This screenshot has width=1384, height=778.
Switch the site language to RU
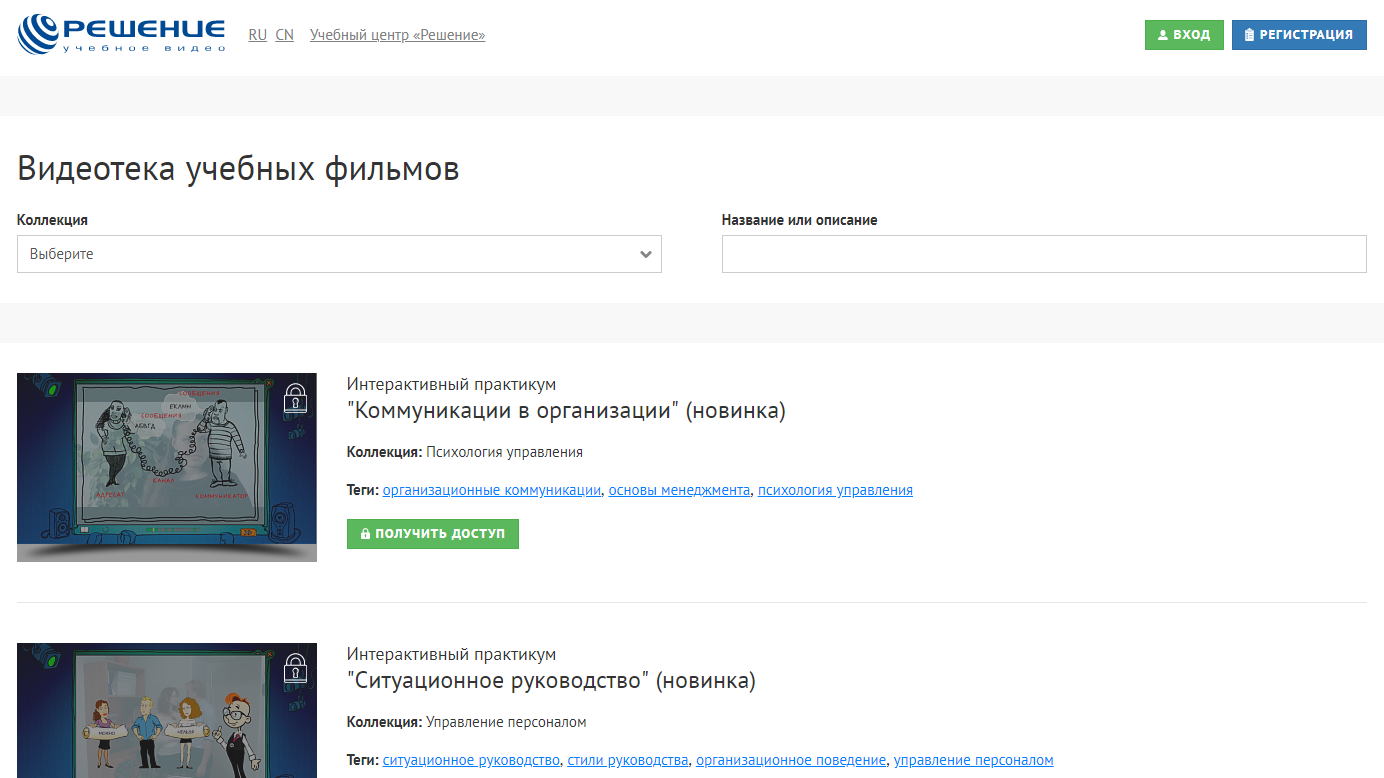coord(257,35)
